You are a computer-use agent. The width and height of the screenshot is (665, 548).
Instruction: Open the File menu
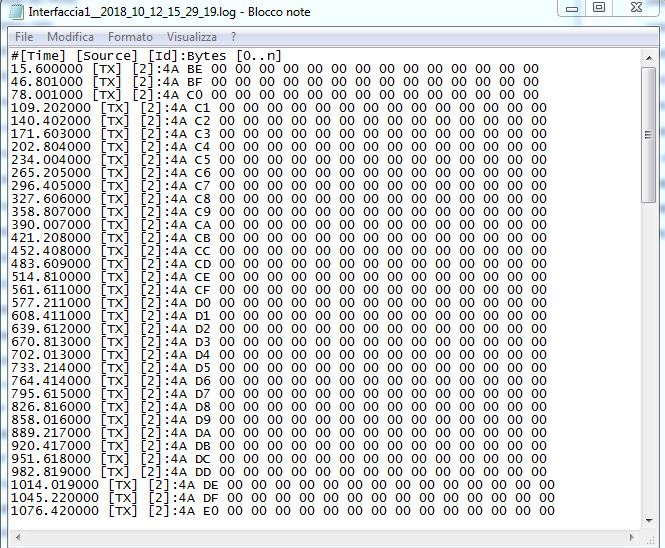click(24, 36)
